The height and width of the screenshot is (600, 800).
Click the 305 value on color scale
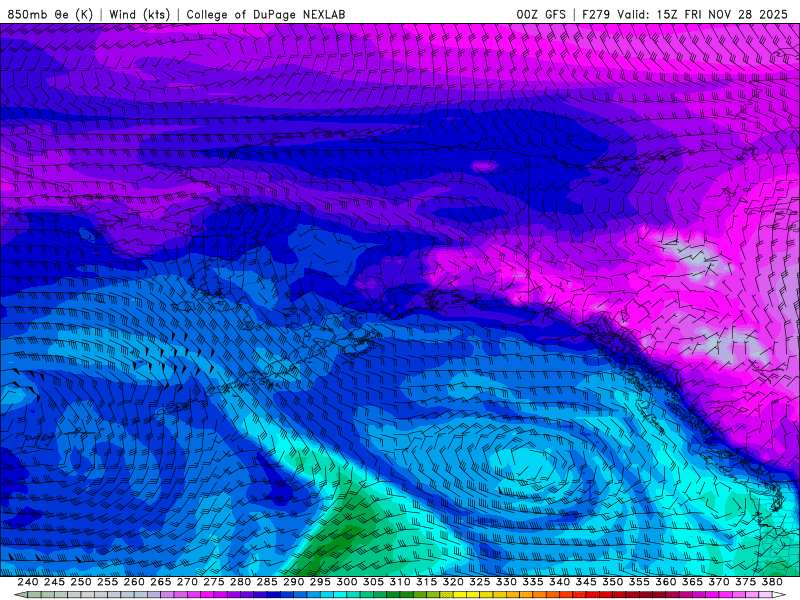373,582
